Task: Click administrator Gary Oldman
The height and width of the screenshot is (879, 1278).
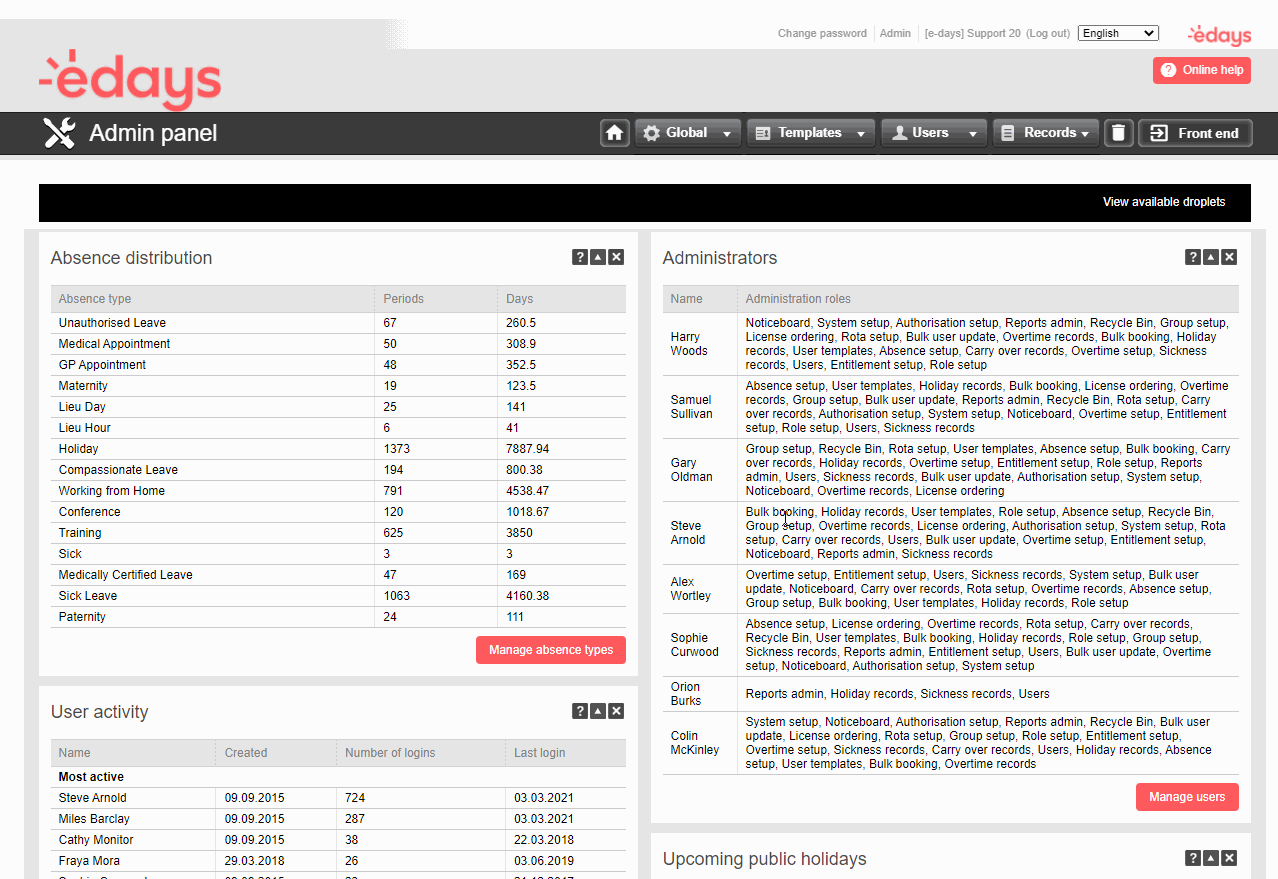Action: [691, 470]
